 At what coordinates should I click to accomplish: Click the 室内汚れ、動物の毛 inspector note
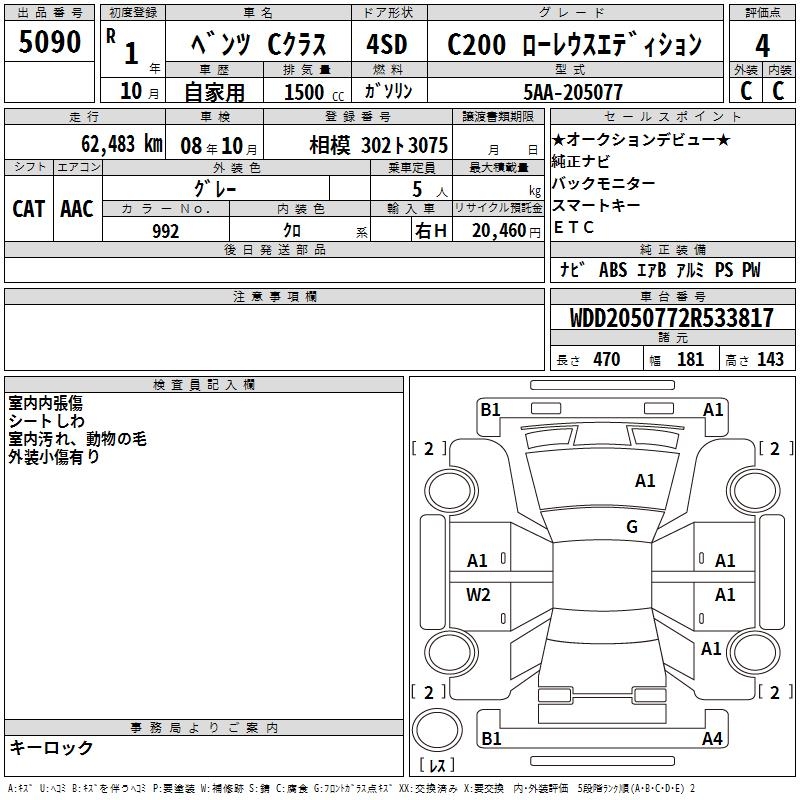[78, 438]
